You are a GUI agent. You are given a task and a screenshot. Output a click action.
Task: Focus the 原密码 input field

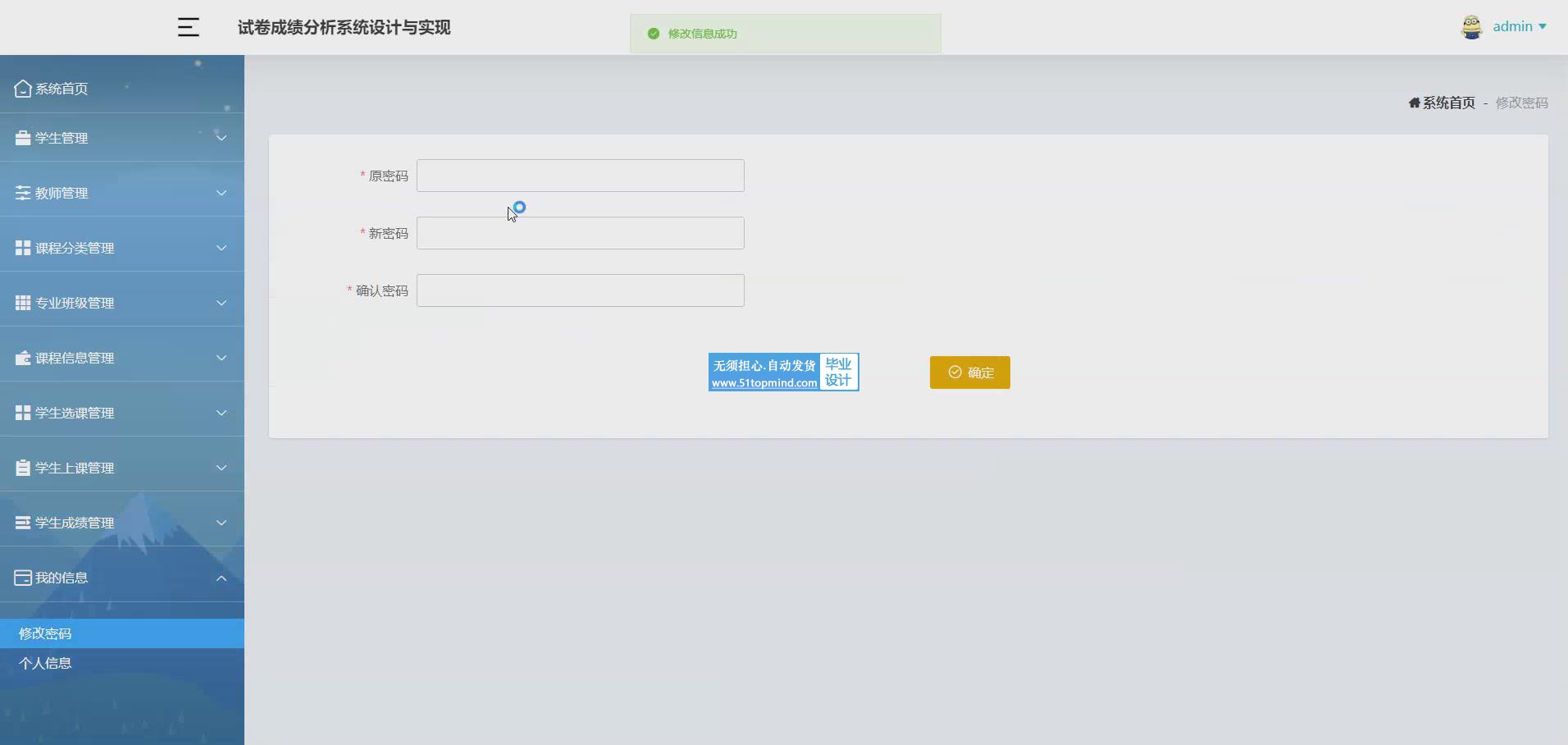(x=581, y=176)
